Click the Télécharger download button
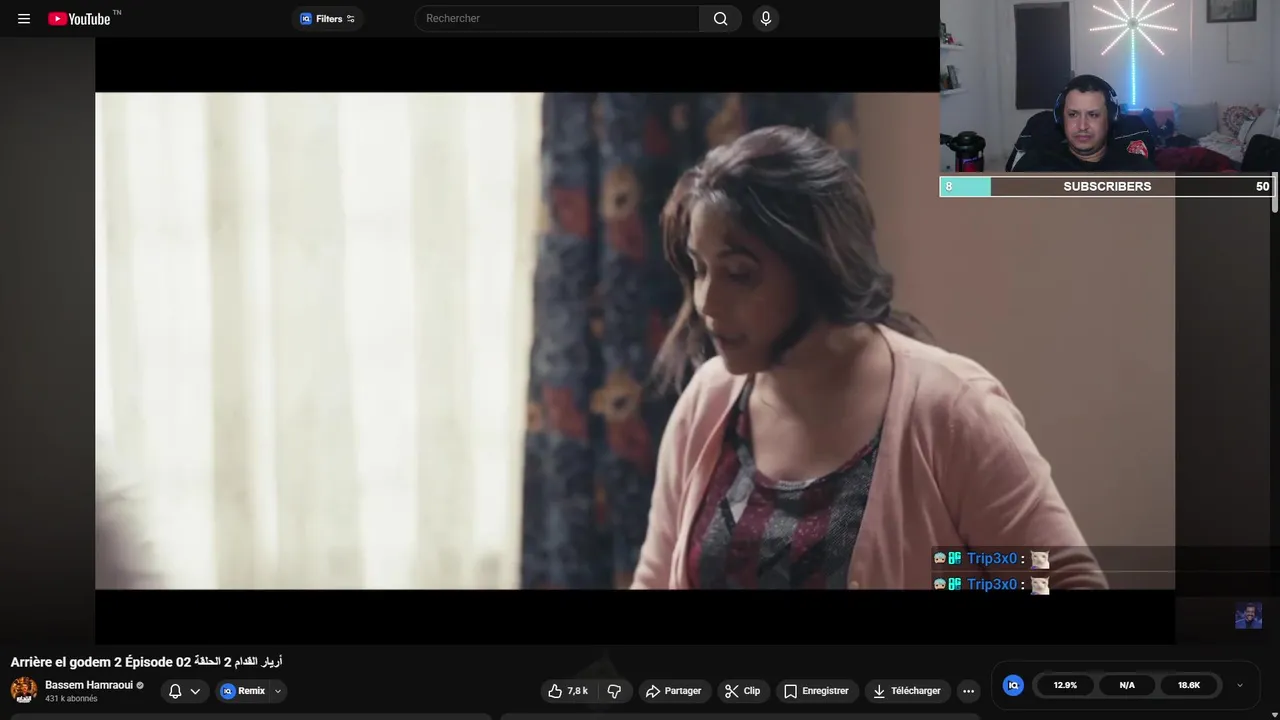The image size is (1280, 720). click(907, 691)
